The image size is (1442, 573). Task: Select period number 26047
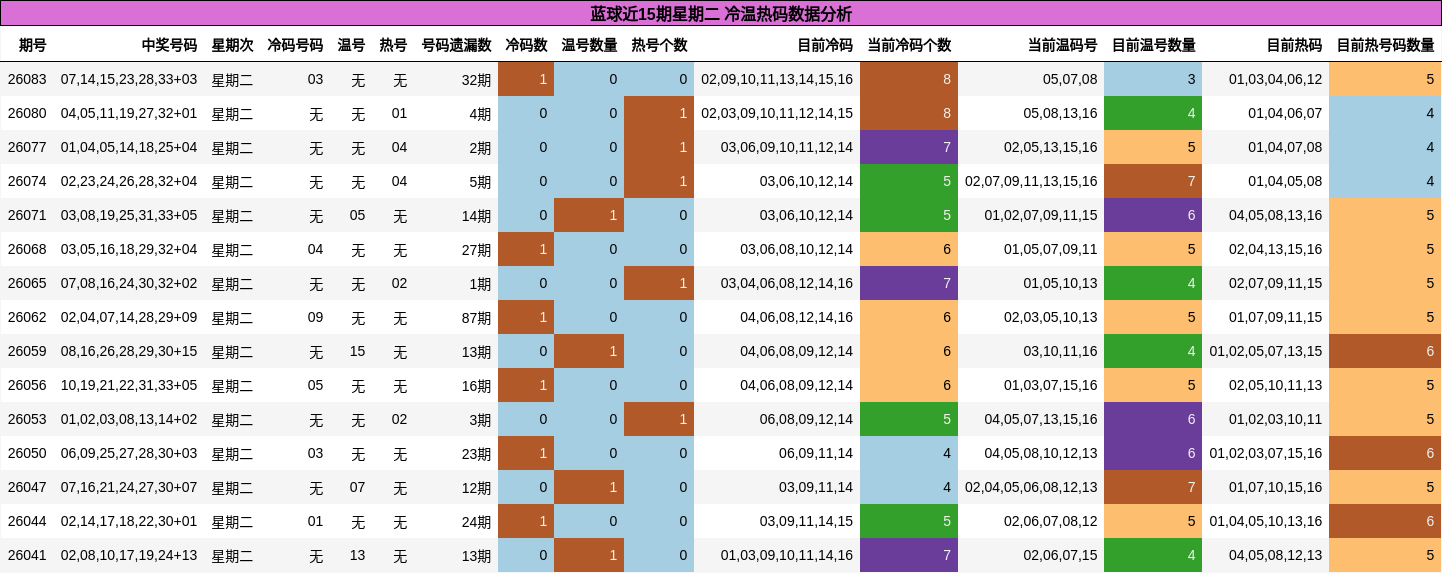pos(27,487)
